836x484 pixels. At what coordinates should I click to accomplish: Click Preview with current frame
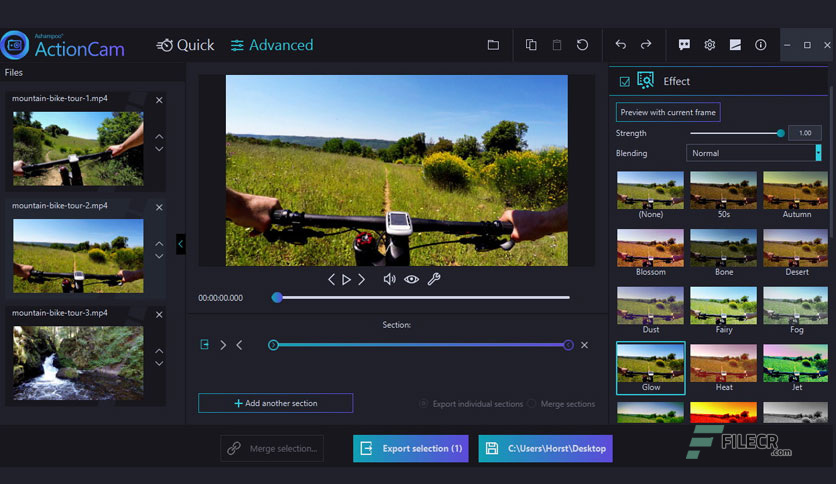[668, 112]
